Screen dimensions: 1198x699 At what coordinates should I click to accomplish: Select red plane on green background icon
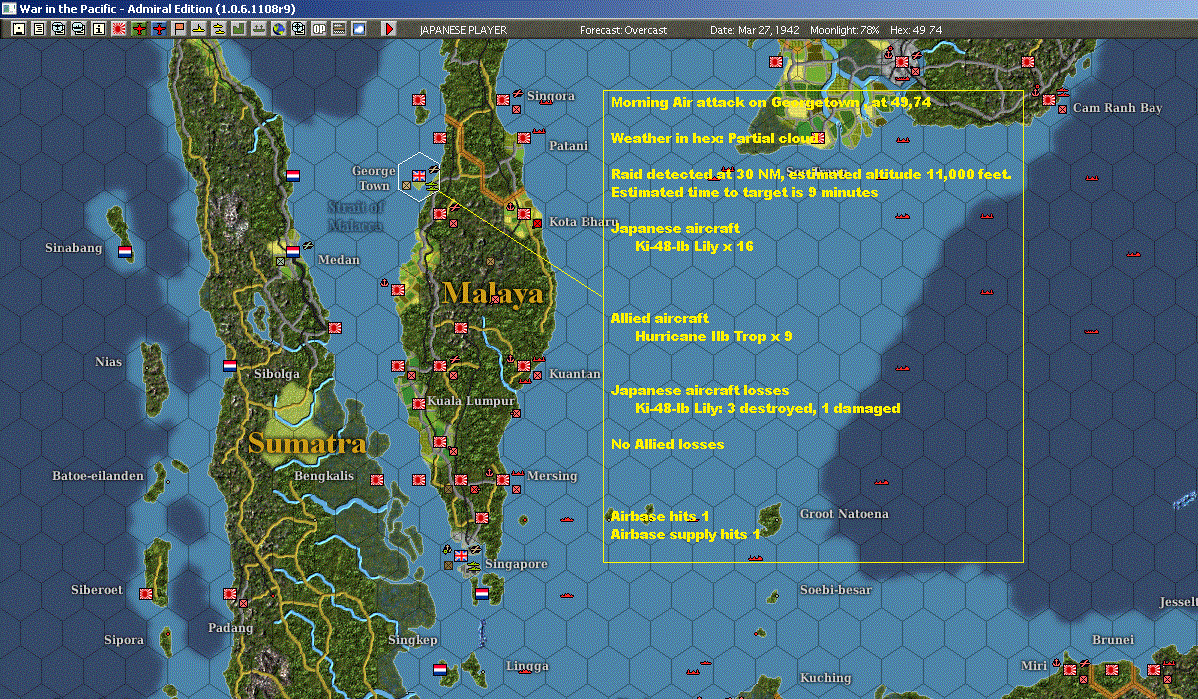139,29
